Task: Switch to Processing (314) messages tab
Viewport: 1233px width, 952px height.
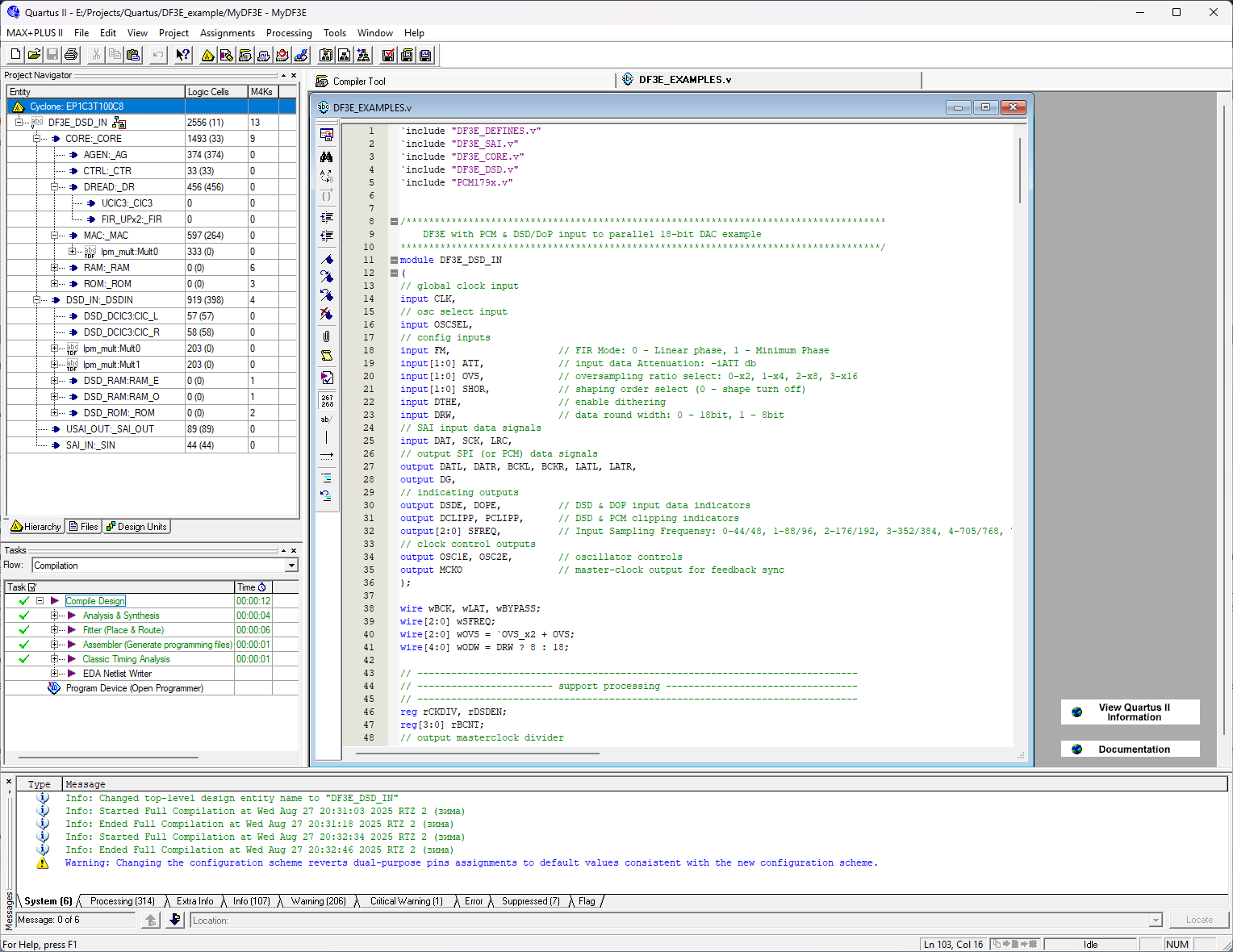Action: (122, 901)
